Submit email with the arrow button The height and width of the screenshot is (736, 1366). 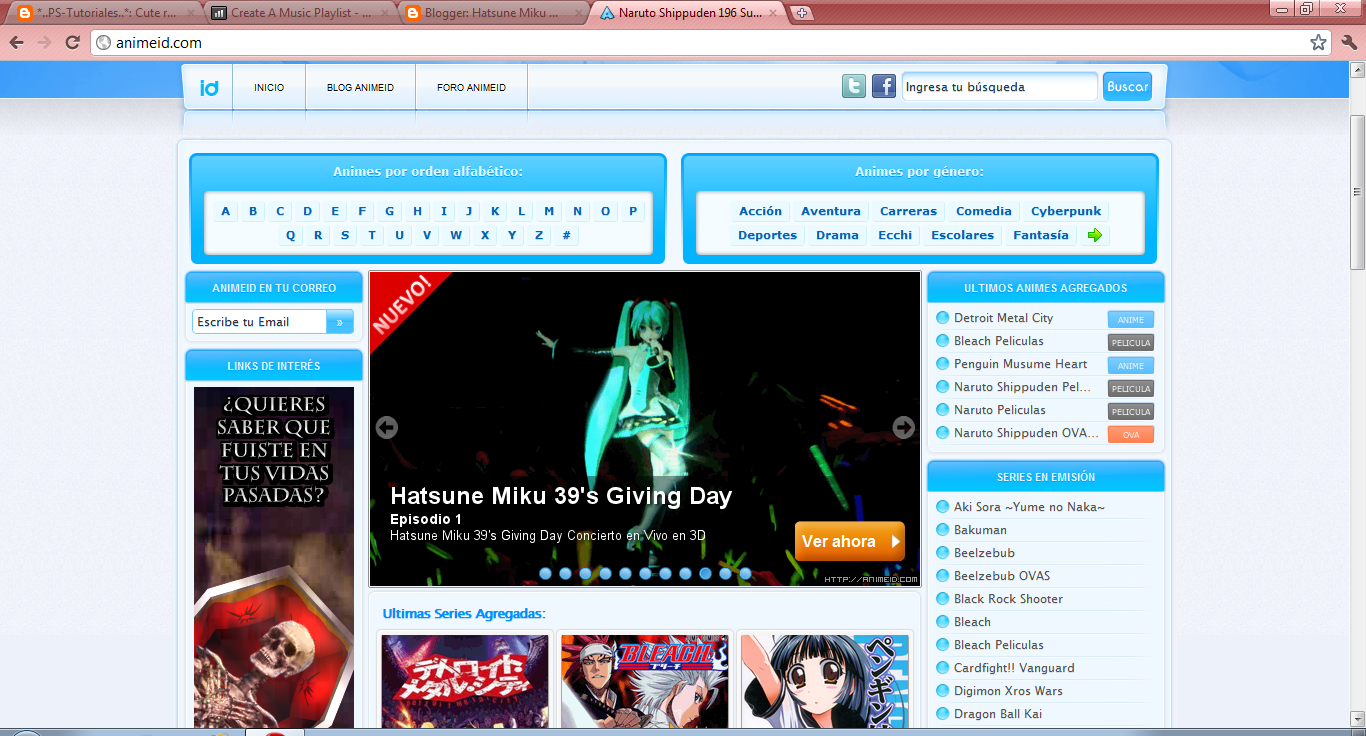pyautogui.click(x=340, y=322)
